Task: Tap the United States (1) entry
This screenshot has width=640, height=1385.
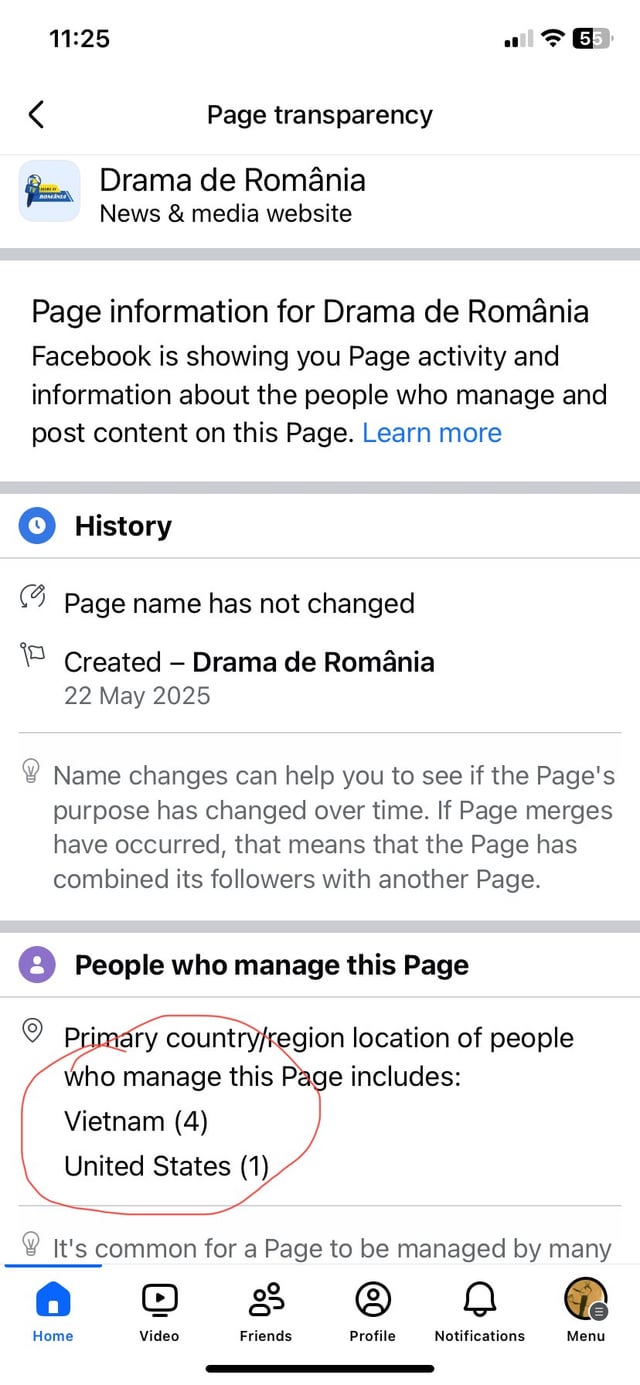Action: tap(167, 1166)
